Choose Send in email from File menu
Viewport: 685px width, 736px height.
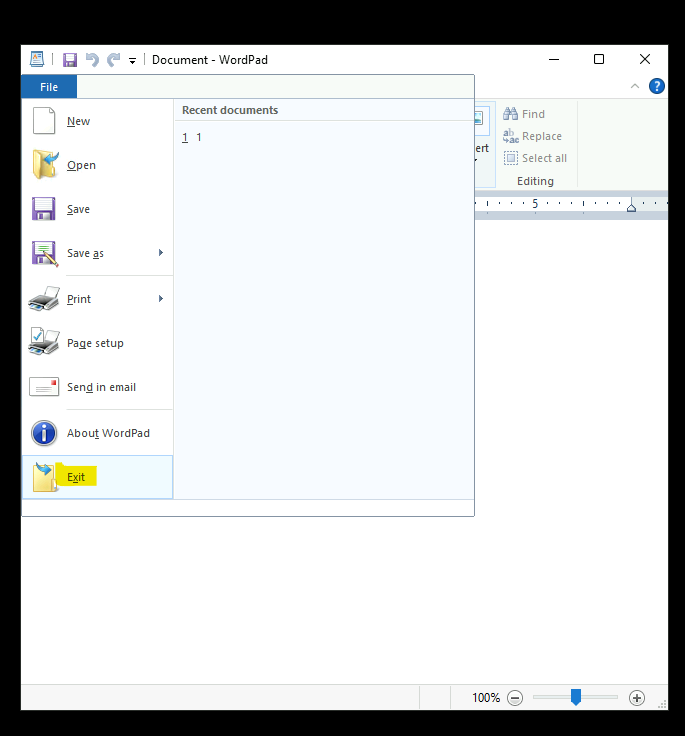pyautogui.click(x=97, y=387)
